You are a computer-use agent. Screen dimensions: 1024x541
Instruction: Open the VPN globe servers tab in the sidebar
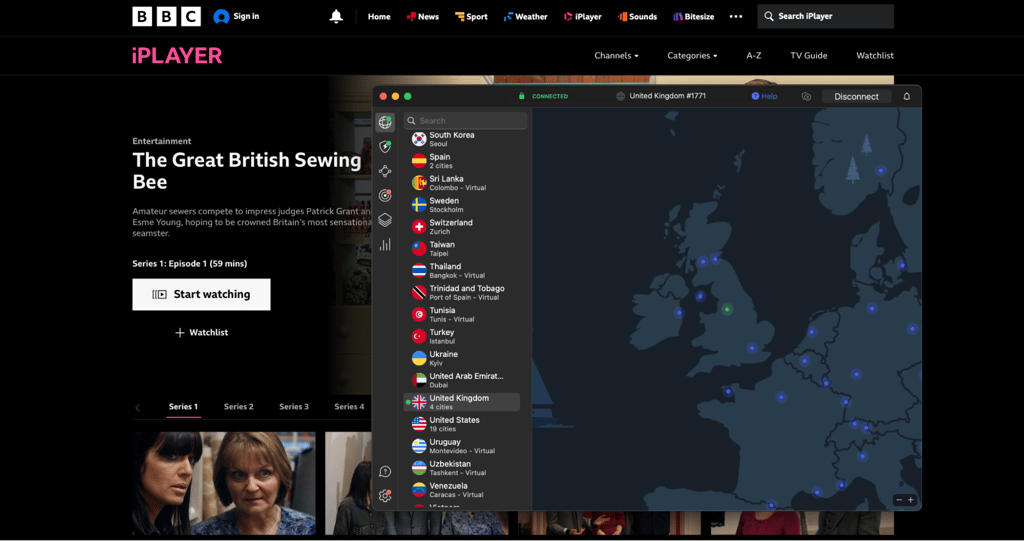[x=385, y=122]
